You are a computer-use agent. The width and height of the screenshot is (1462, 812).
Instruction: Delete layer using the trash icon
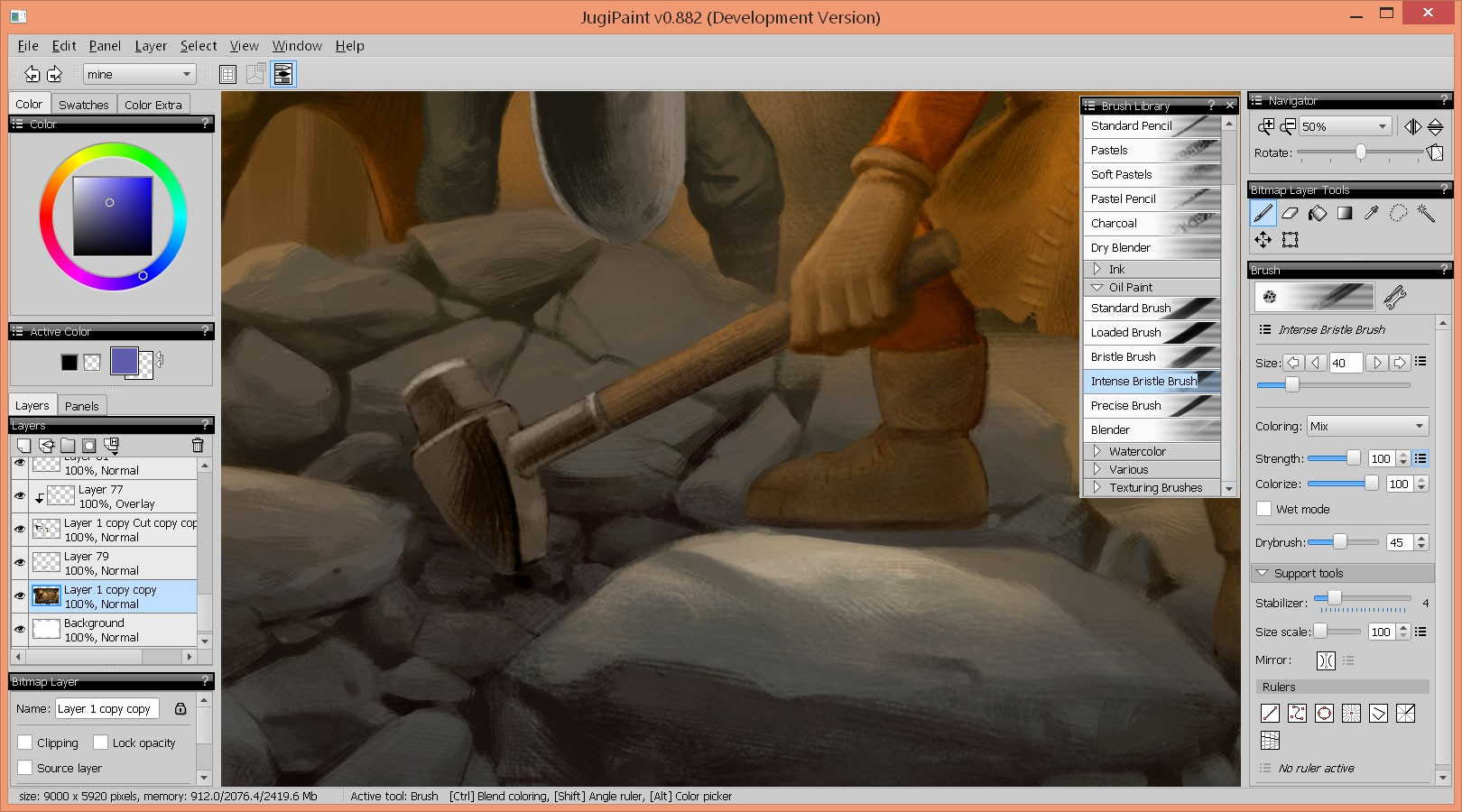point(198,445)
